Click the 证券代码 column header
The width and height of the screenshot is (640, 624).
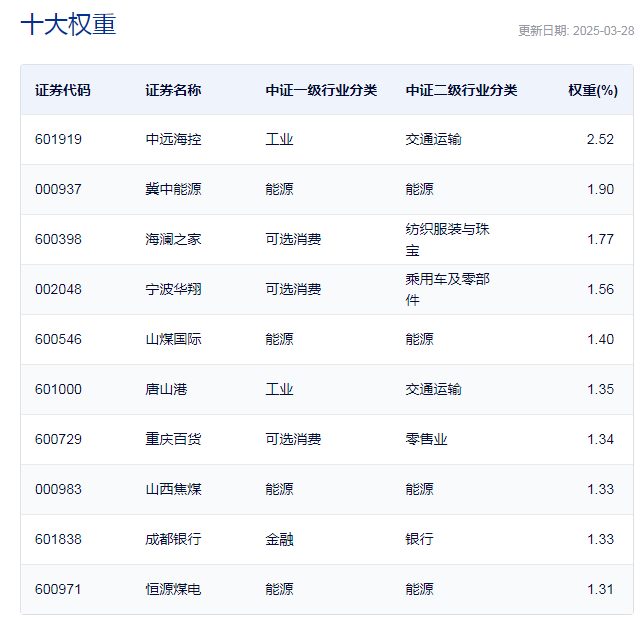click(62, 90)
